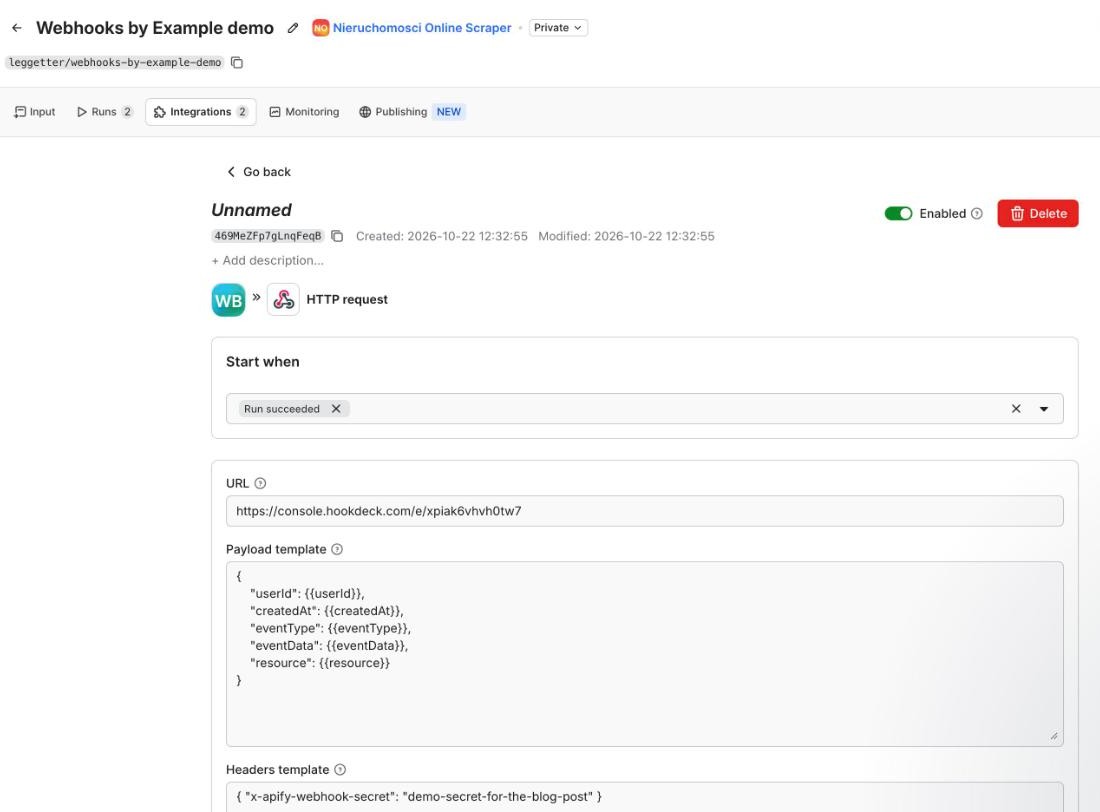This screenshot has height=812, width=1100.
Task: Open the Nieruchomosci Online Scraper logo icon
Action: click(x=321, y=28)
